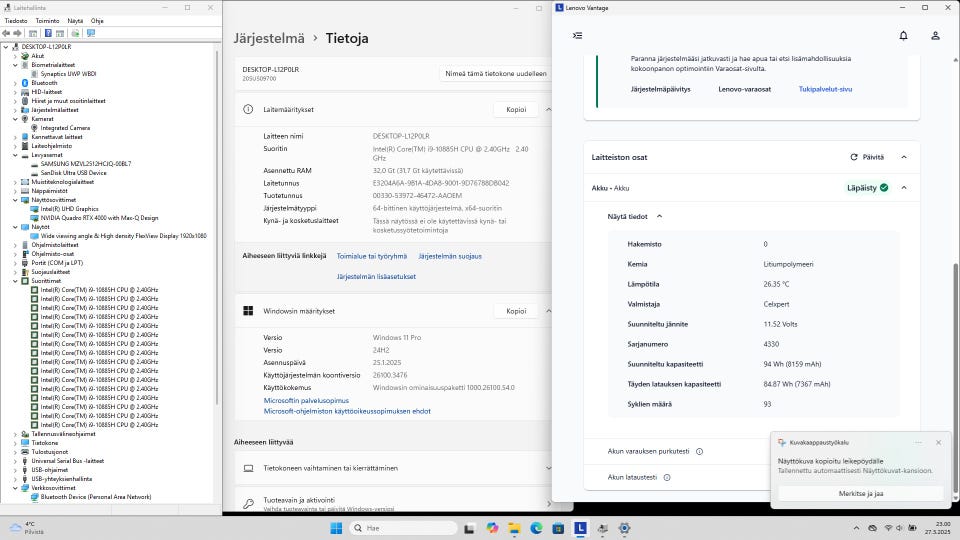This screenshot has height=540, width=960.
Task: Open the Tiedosto menu in Device Manager
Action: point(16,20)
